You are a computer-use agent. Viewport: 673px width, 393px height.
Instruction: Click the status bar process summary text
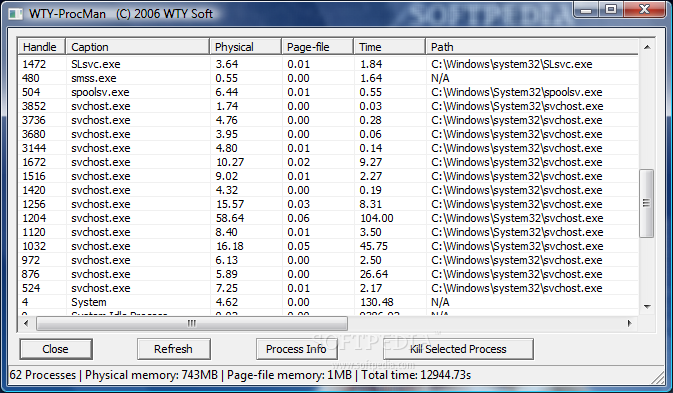(240, 375)
